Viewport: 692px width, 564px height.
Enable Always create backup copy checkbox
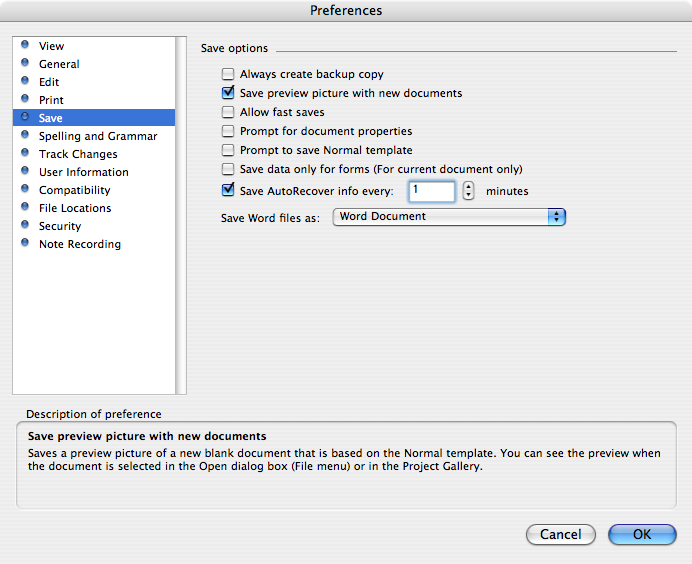pos(228,74)
